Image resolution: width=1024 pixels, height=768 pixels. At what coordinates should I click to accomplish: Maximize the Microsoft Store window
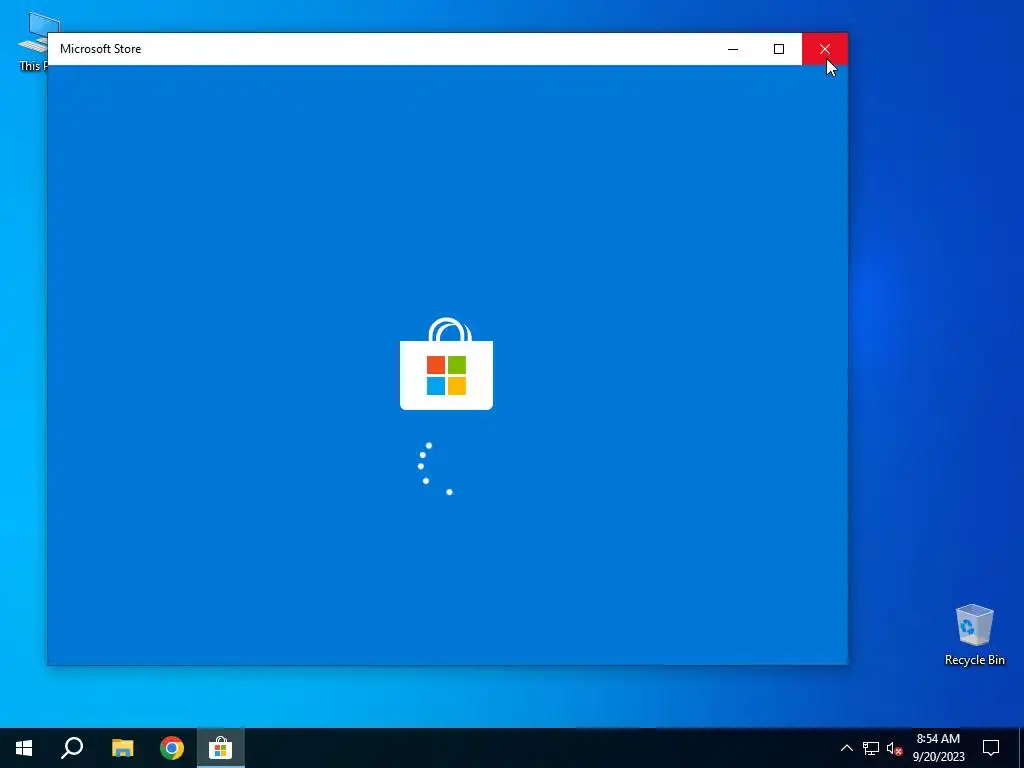(778, 49)
